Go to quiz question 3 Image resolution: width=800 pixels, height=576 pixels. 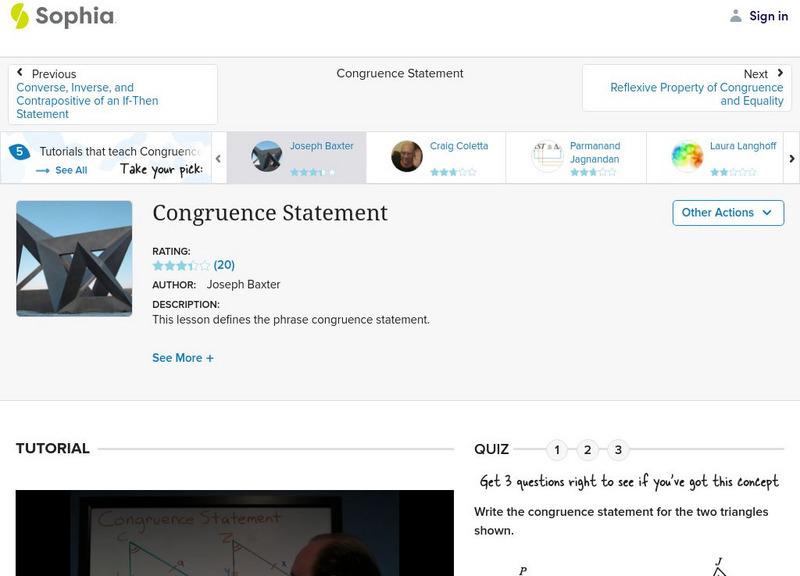[x=618, y=450]
